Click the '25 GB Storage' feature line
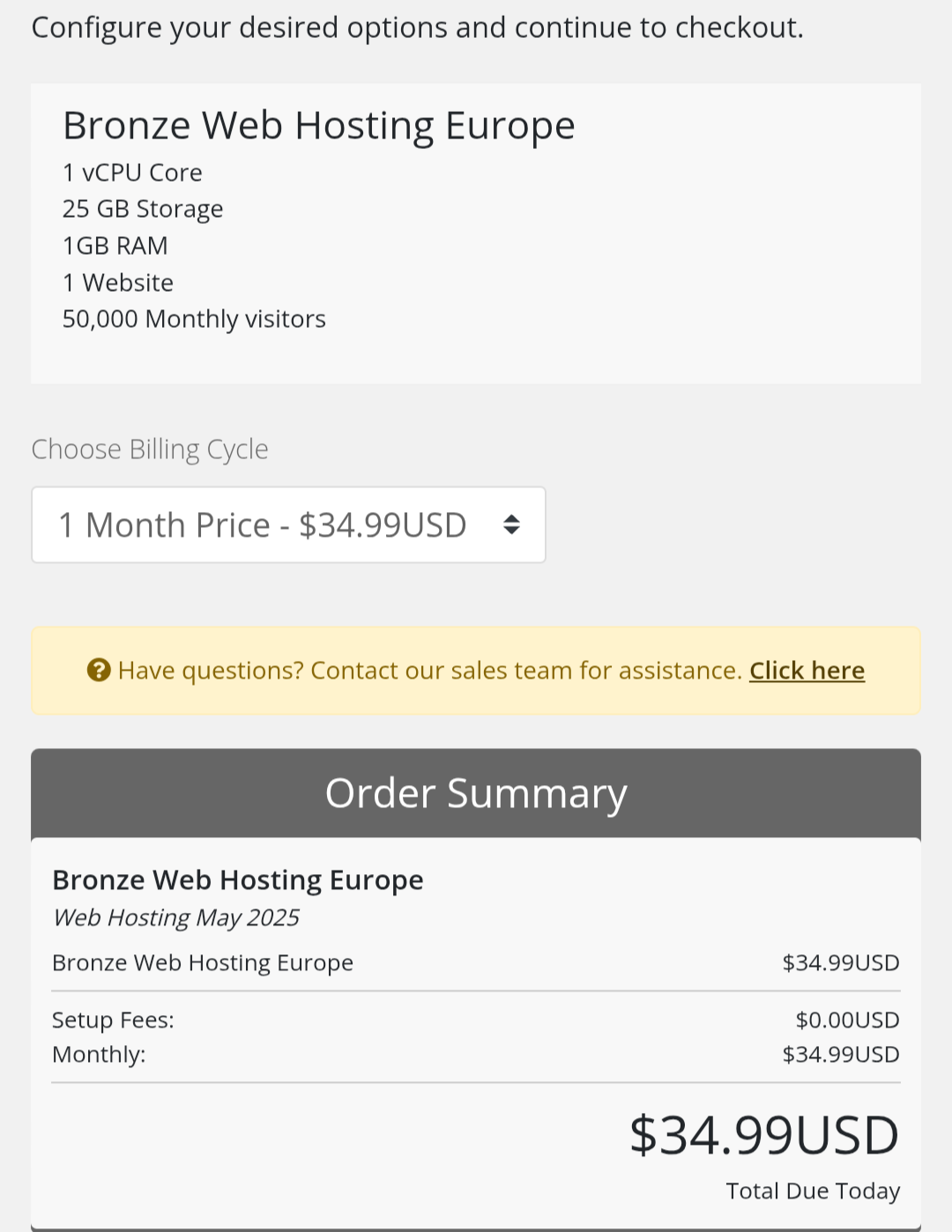The width and height of the screenshot is (952, 1232). coord(143,209)
